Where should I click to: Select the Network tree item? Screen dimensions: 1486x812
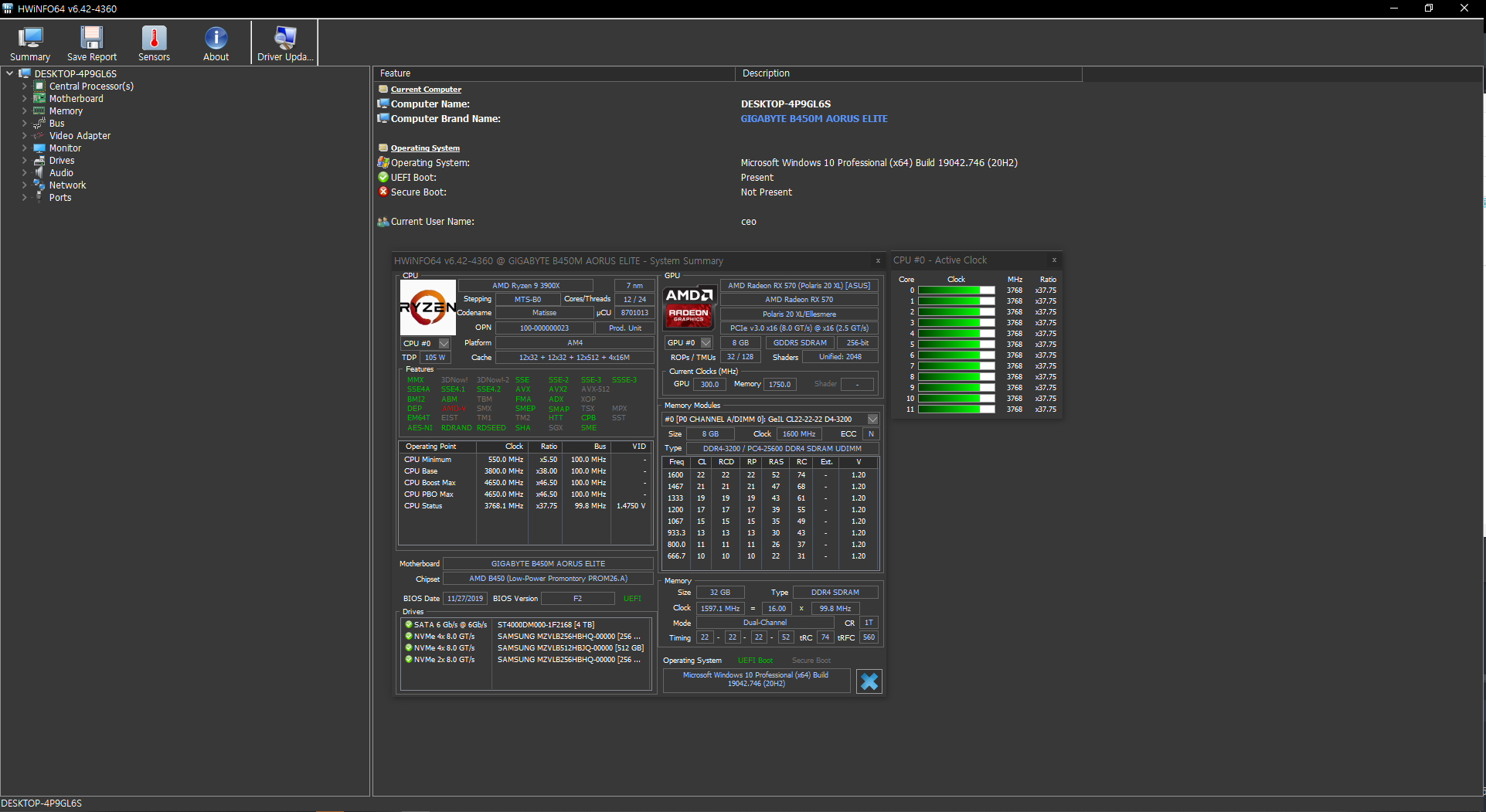67,185
